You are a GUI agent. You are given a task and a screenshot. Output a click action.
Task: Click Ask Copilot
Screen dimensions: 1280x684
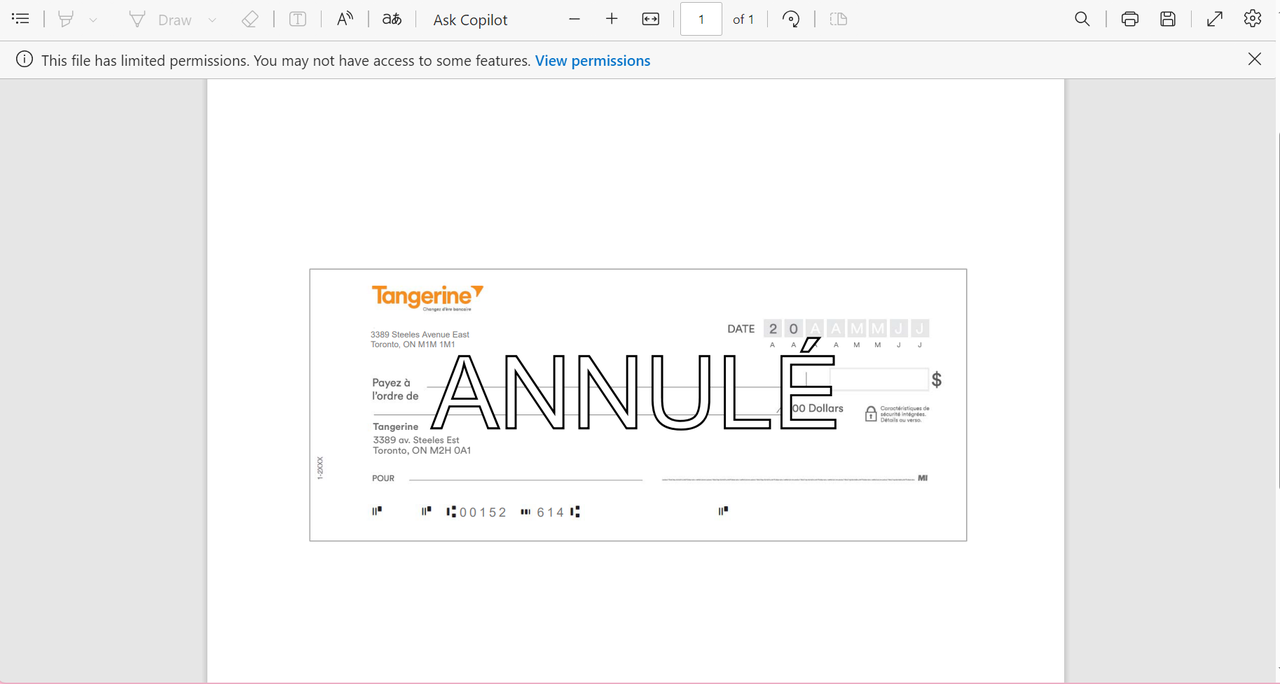click(470, 20)
